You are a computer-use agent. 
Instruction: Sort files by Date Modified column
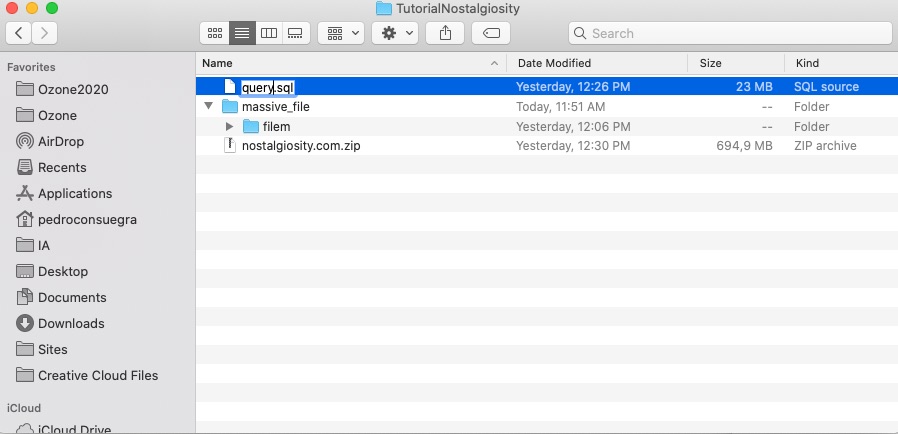click(x=596, y=63)
